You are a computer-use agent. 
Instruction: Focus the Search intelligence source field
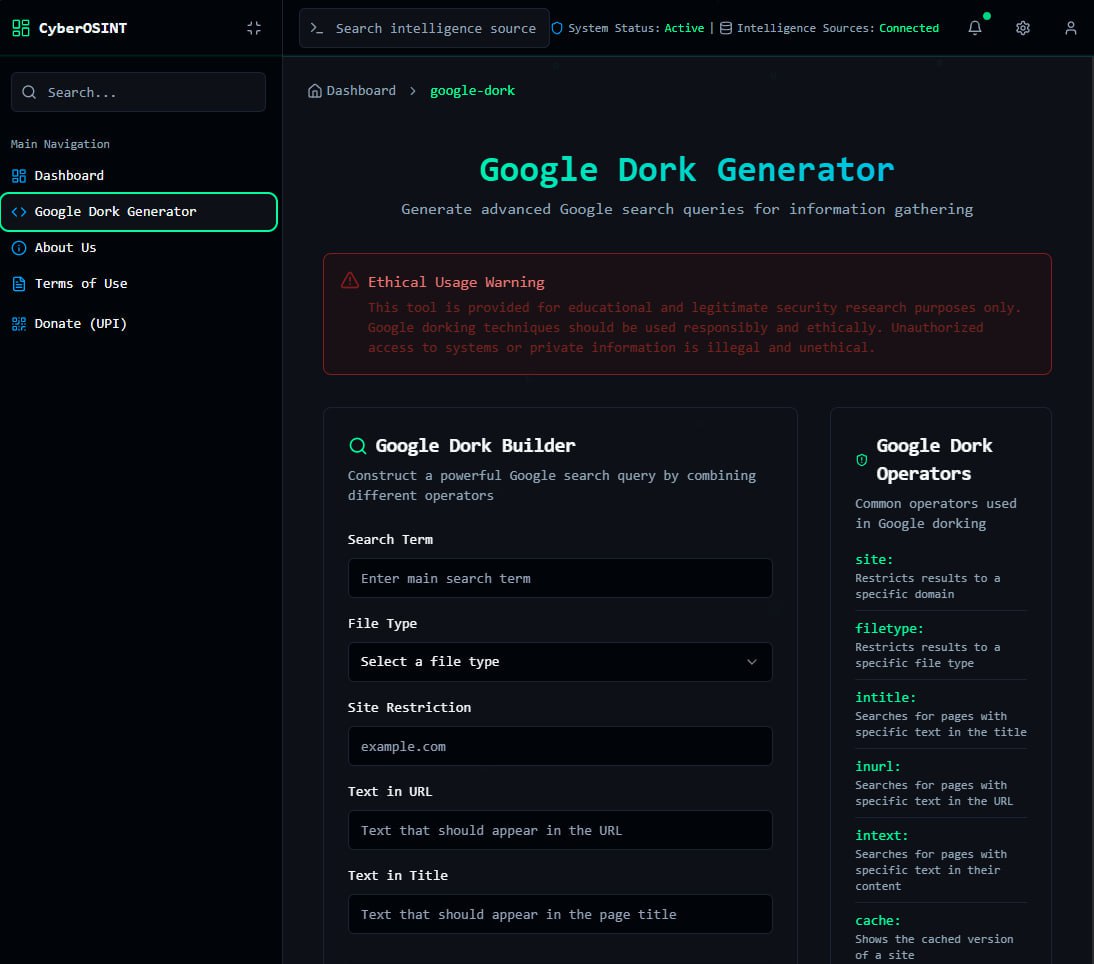point(424,28)
